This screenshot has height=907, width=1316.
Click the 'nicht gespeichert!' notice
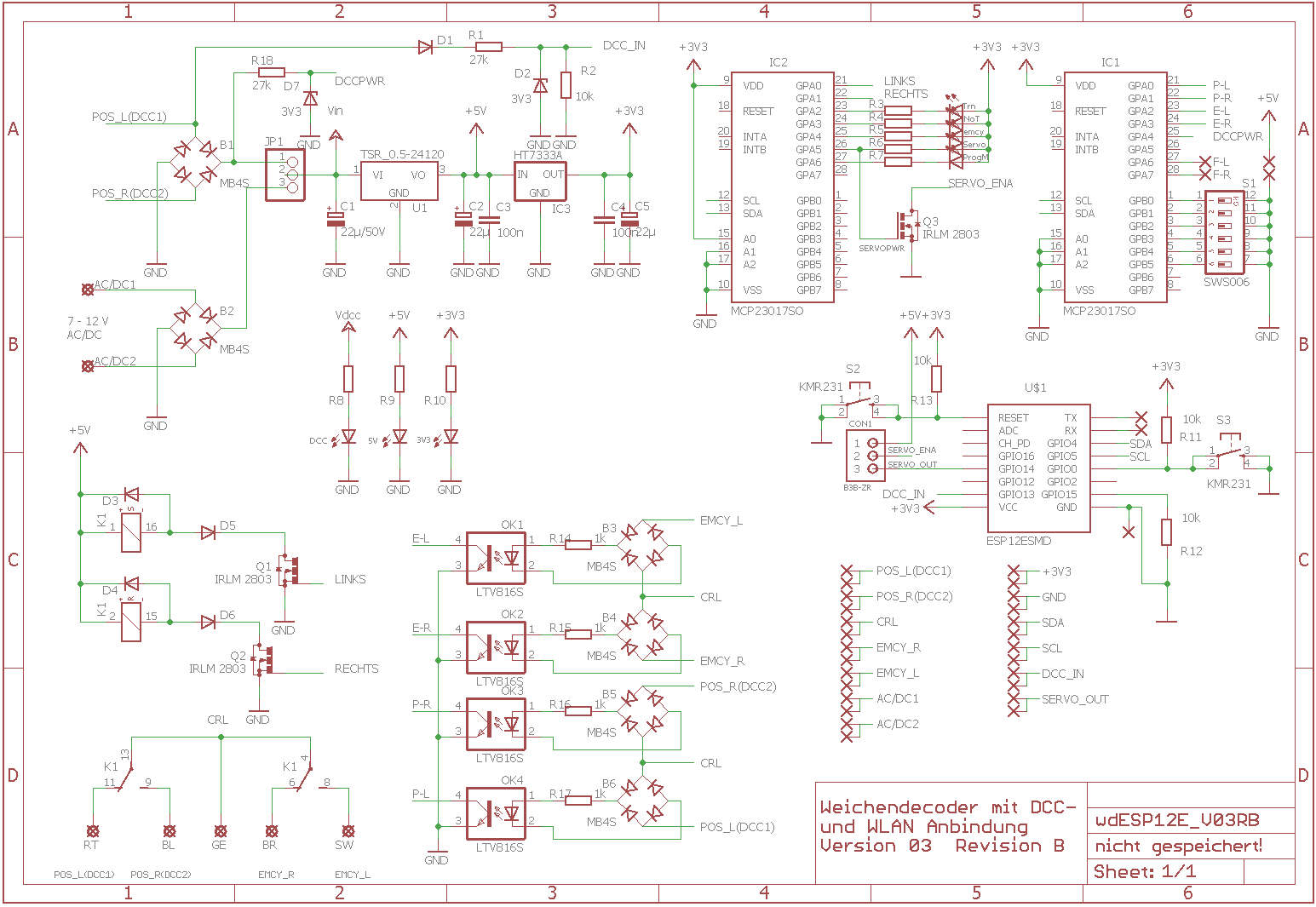click(x=1179, y=847)
